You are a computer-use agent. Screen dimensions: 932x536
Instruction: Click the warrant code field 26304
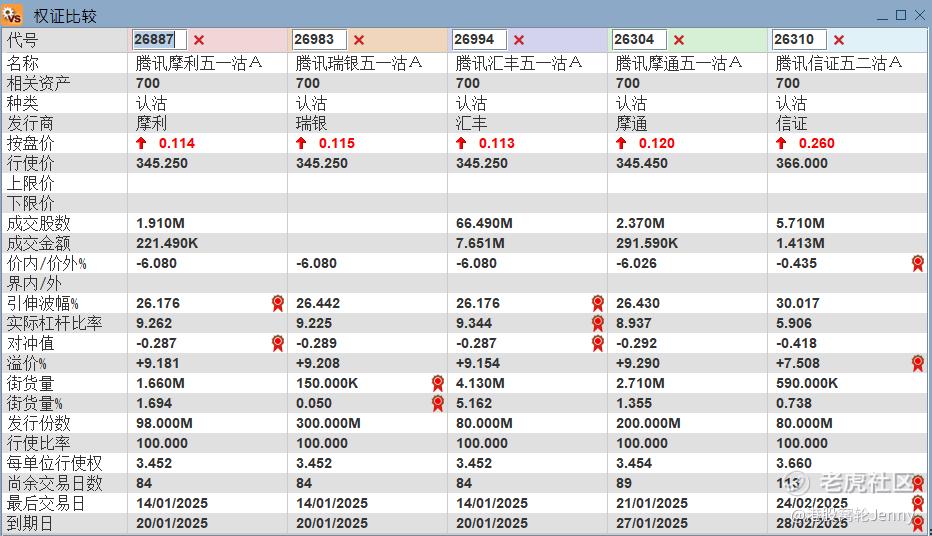(x=639, y=40)
